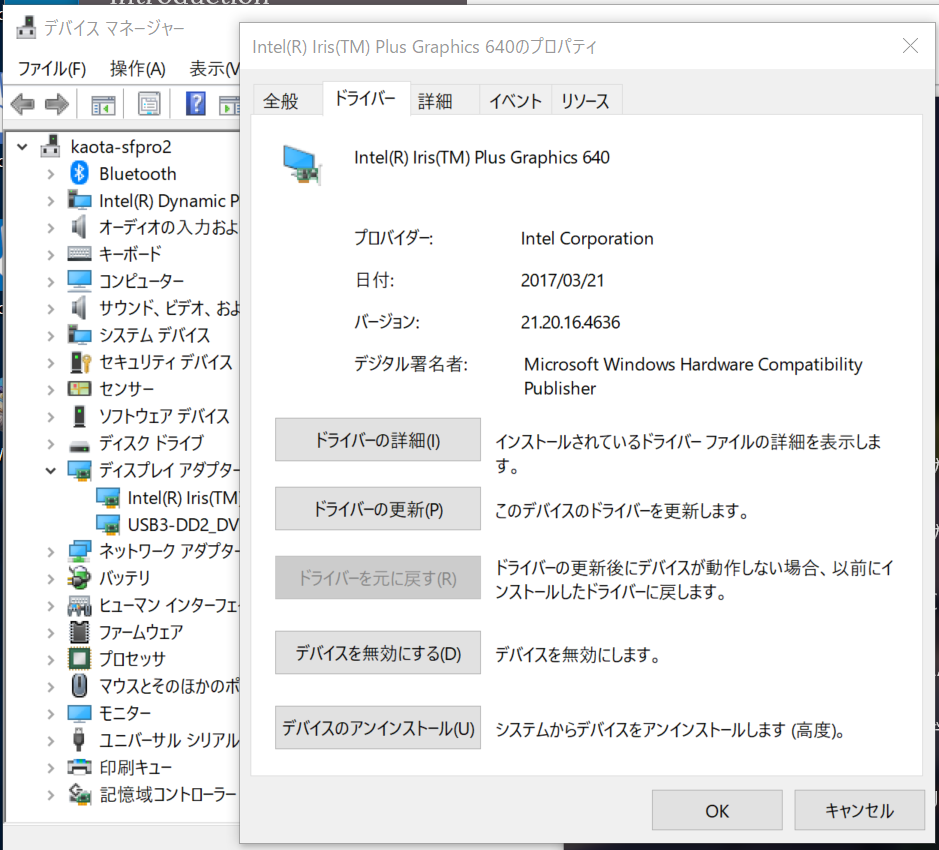
Task: Click the network adapter icon for ネットワーク アダプター
Action: click(x=79, y=550)
